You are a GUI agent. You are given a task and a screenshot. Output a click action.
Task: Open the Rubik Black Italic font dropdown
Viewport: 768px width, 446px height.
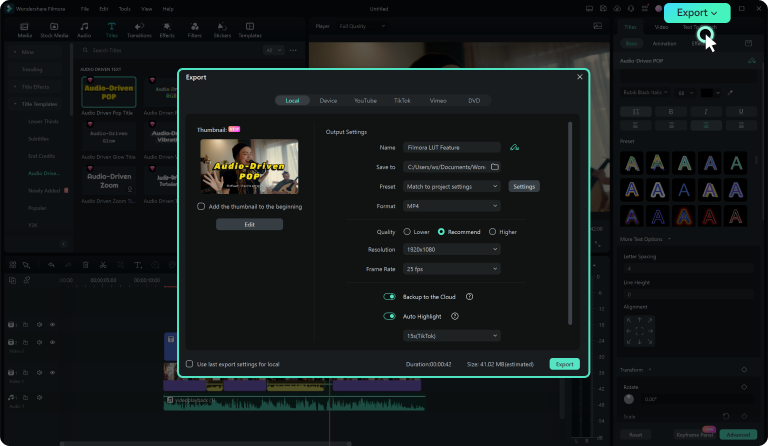[645, 93]
